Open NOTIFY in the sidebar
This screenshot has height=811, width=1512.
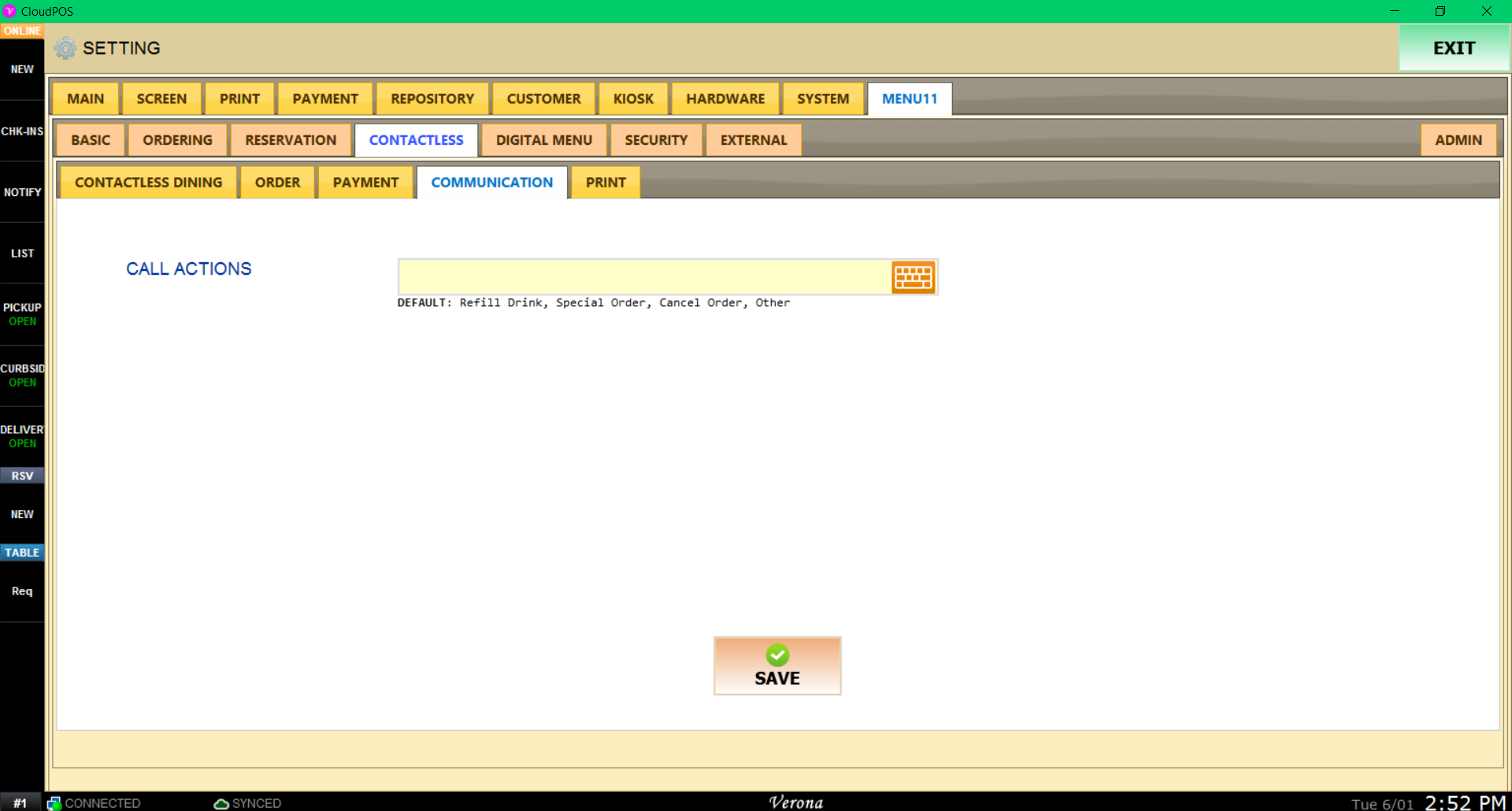coord(22,192)
